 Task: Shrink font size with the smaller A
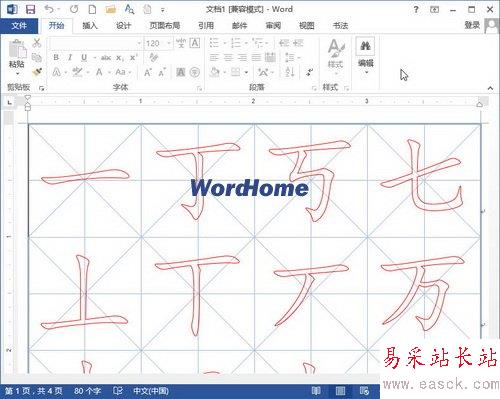click(x=162, y=72)
